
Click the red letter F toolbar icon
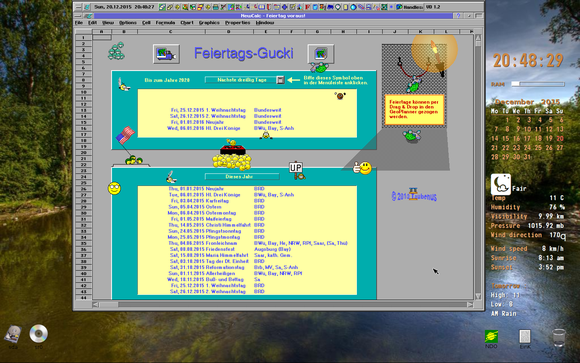tap(307, 7)
